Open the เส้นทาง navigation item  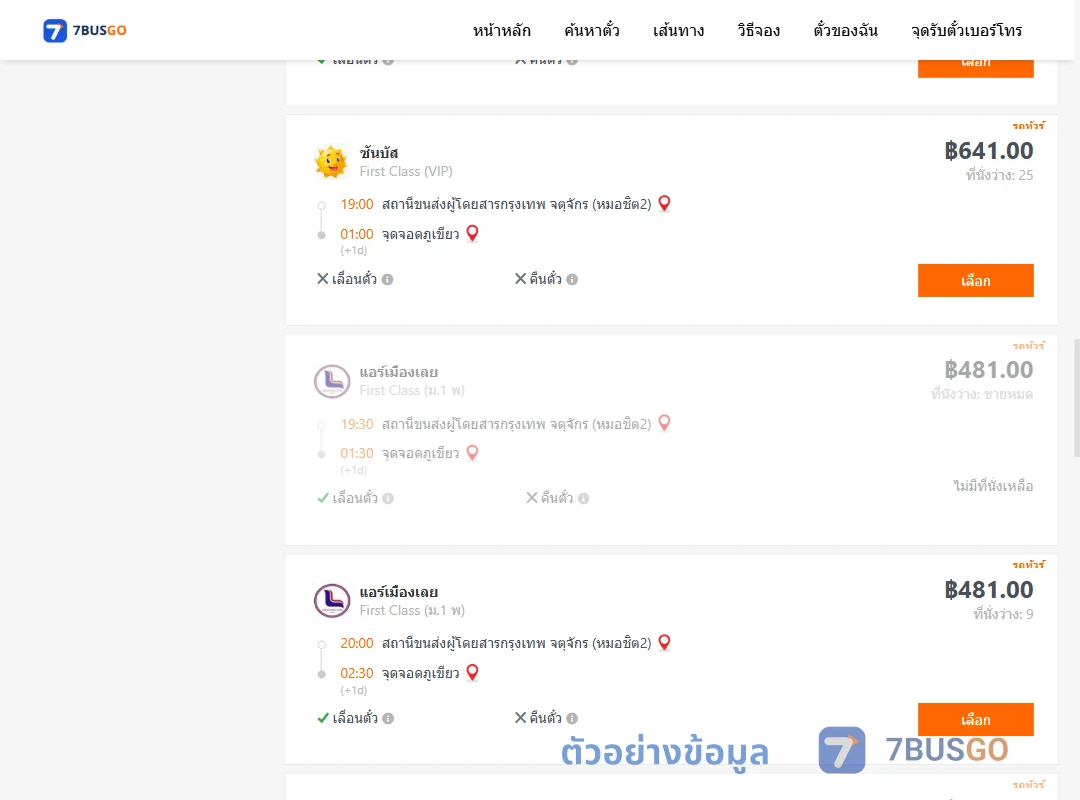(x=678, y=31)
